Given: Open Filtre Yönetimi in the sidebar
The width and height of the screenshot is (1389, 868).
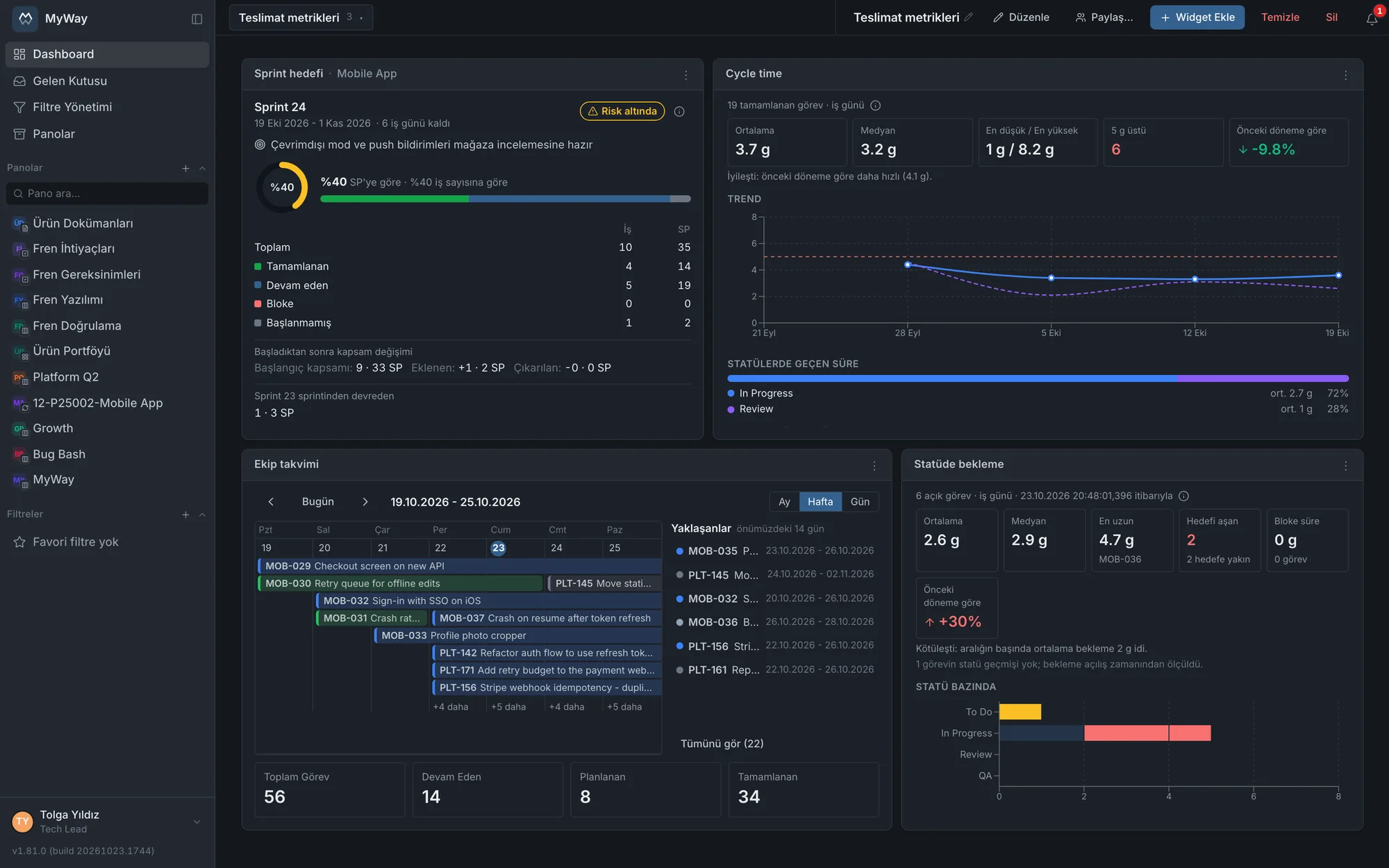Looking at the screenshot, I should tap(107, 108).
